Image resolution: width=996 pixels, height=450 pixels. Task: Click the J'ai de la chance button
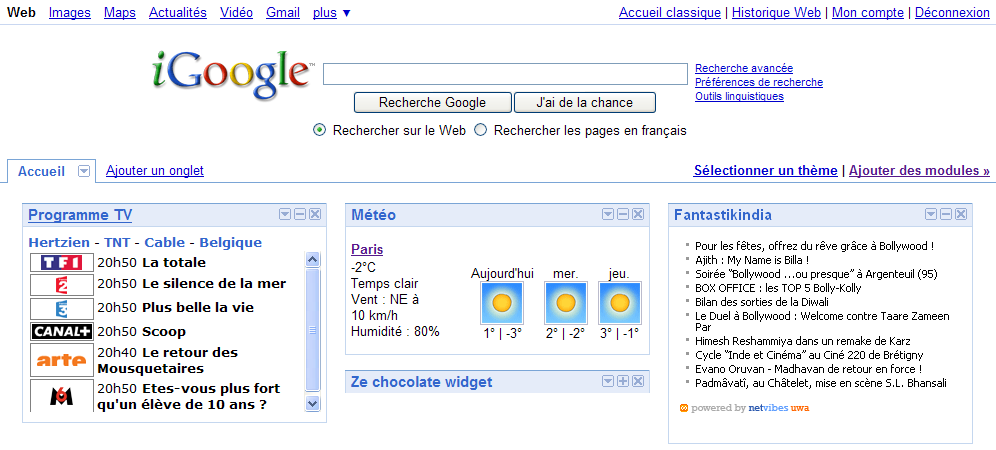pos(584,102)
